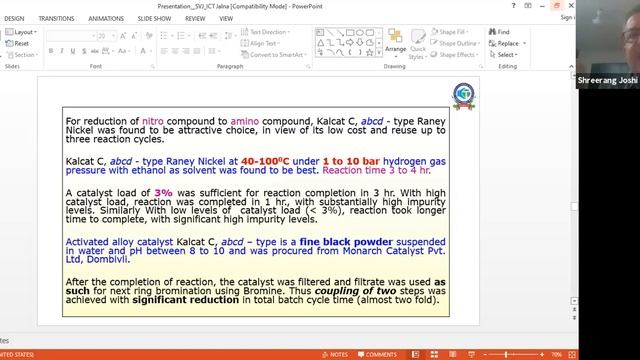Screen dimensions: 640x360
Task: Open Ribbon Display Options
Action: point(528,6)
